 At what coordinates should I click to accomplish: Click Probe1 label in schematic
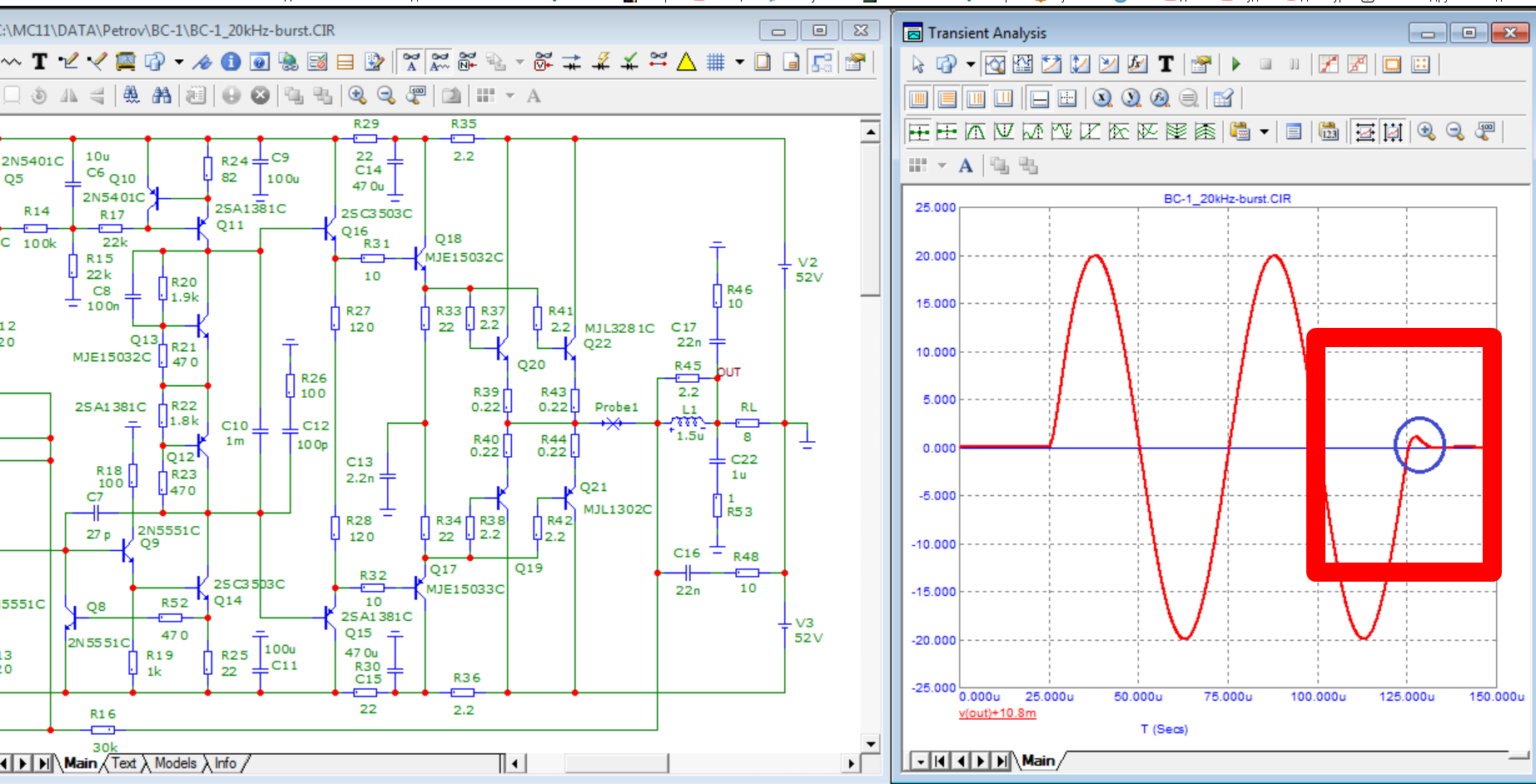pos(616,407)
